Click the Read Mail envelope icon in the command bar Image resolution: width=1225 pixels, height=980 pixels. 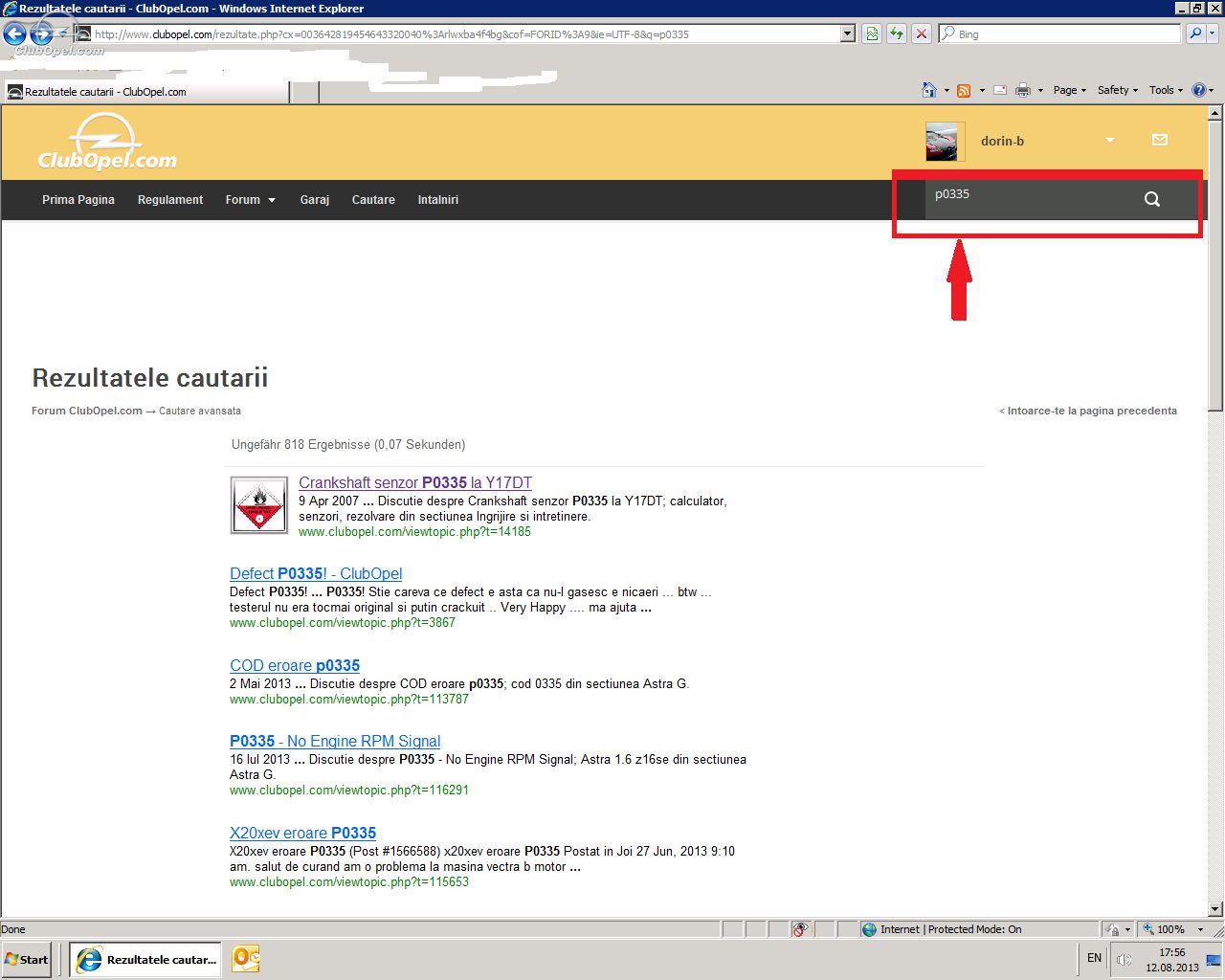[x=1000, y=90]
